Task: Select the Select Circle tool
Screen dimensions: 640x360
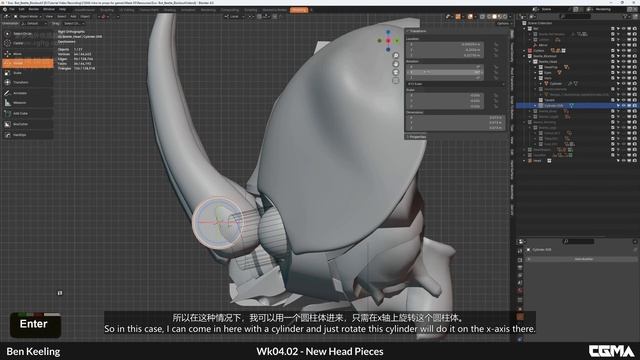Action: pos(28,34)
